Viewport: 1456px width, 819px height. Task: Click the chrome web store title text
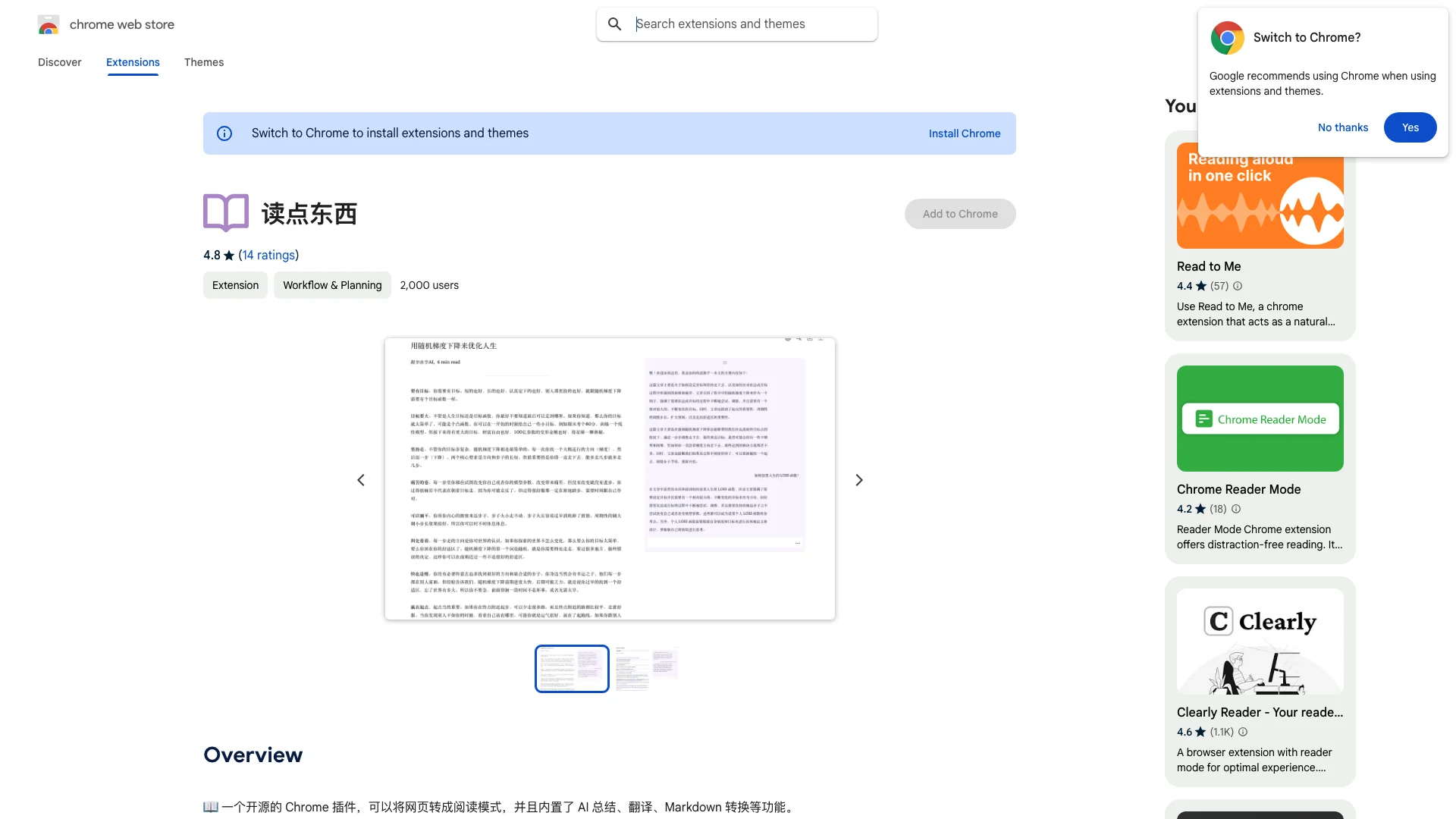(x=122, y=24)
